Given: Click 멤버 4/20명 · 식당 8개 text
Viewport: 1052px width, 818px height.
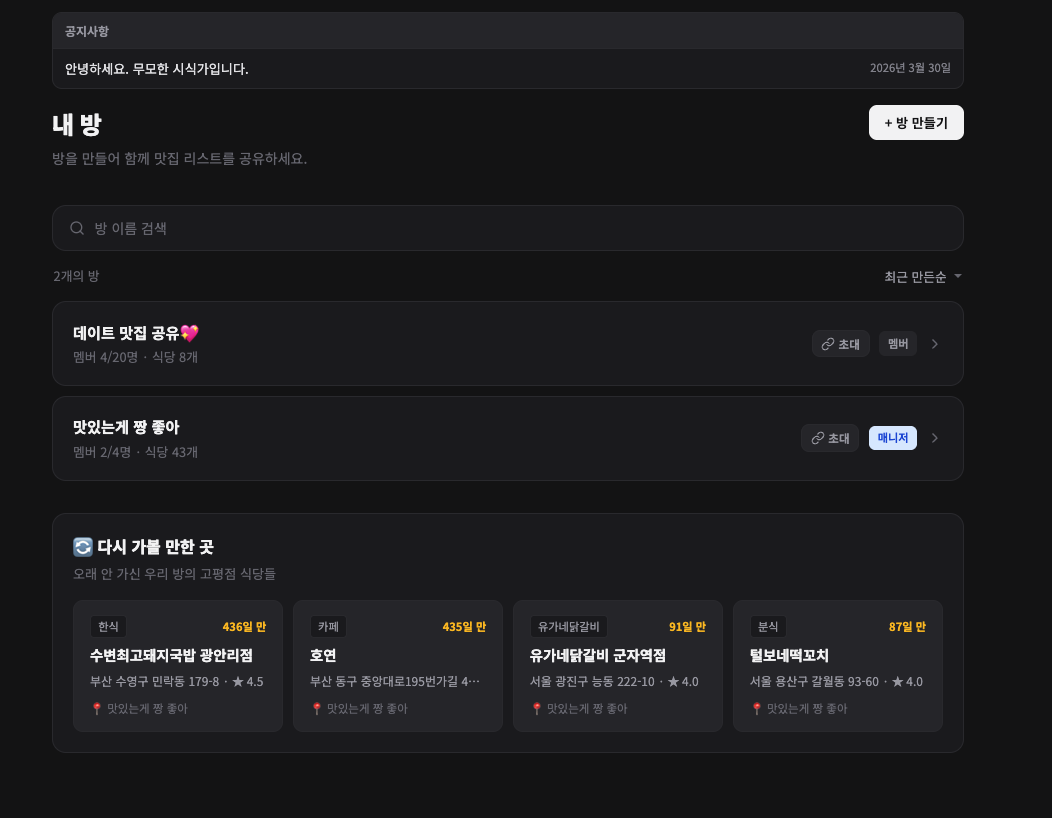Looking at the screenshot, I should click(136, 357).
